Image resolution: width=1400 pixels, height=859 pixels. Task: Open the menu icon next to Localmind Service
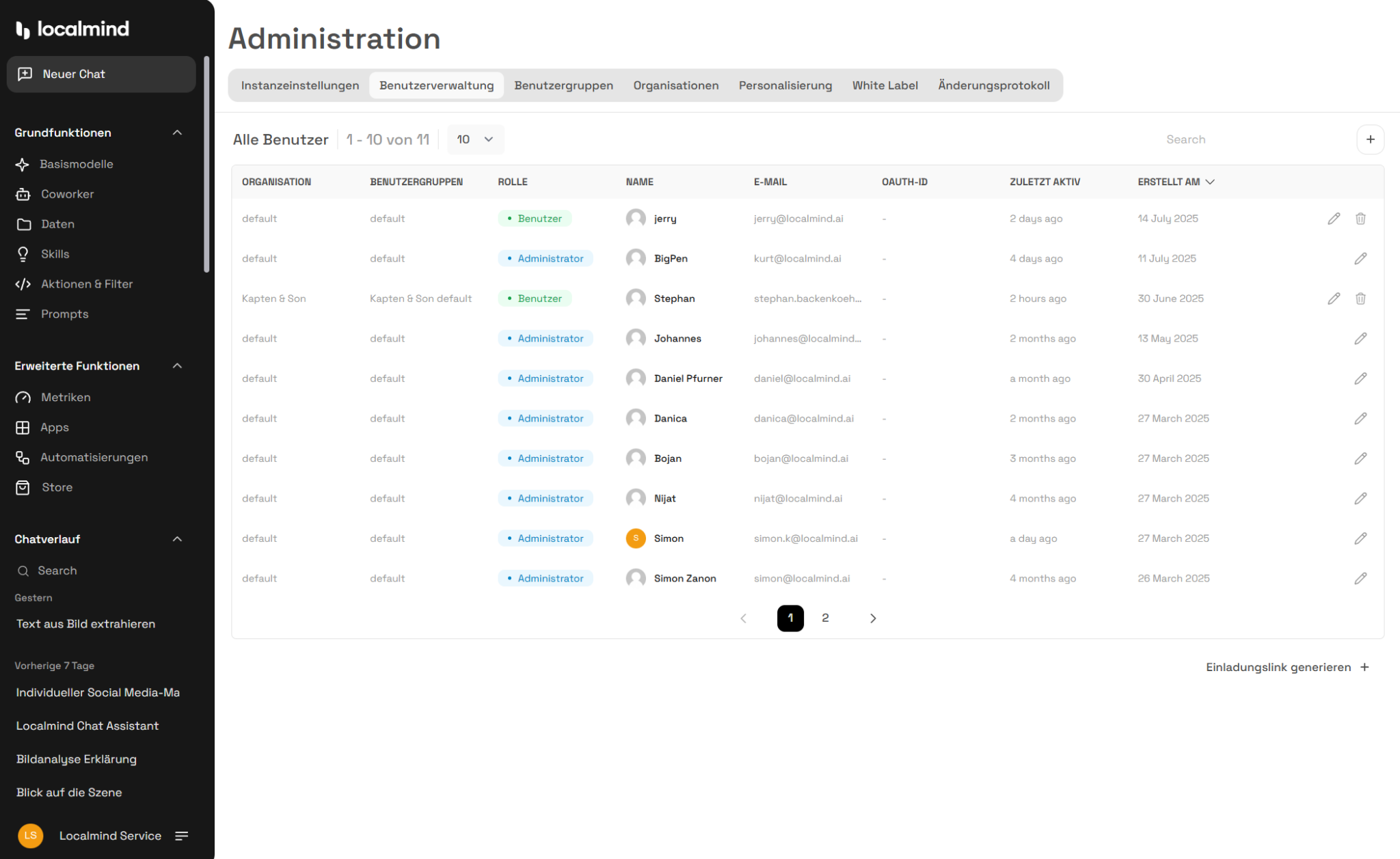pos(181,836)
